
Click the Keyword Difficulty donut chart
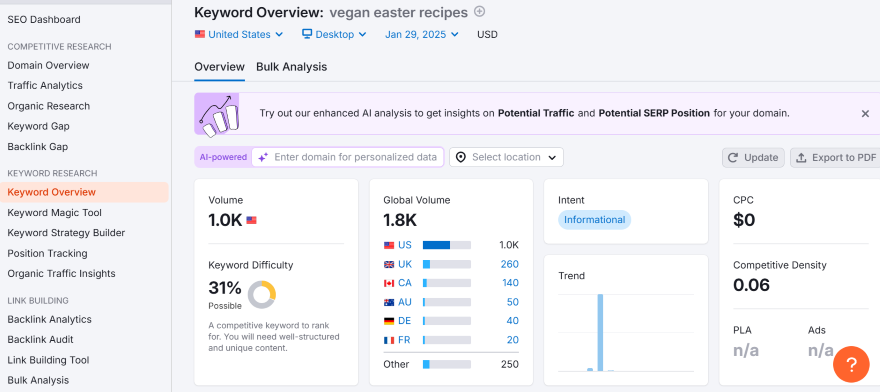point(262,295)
